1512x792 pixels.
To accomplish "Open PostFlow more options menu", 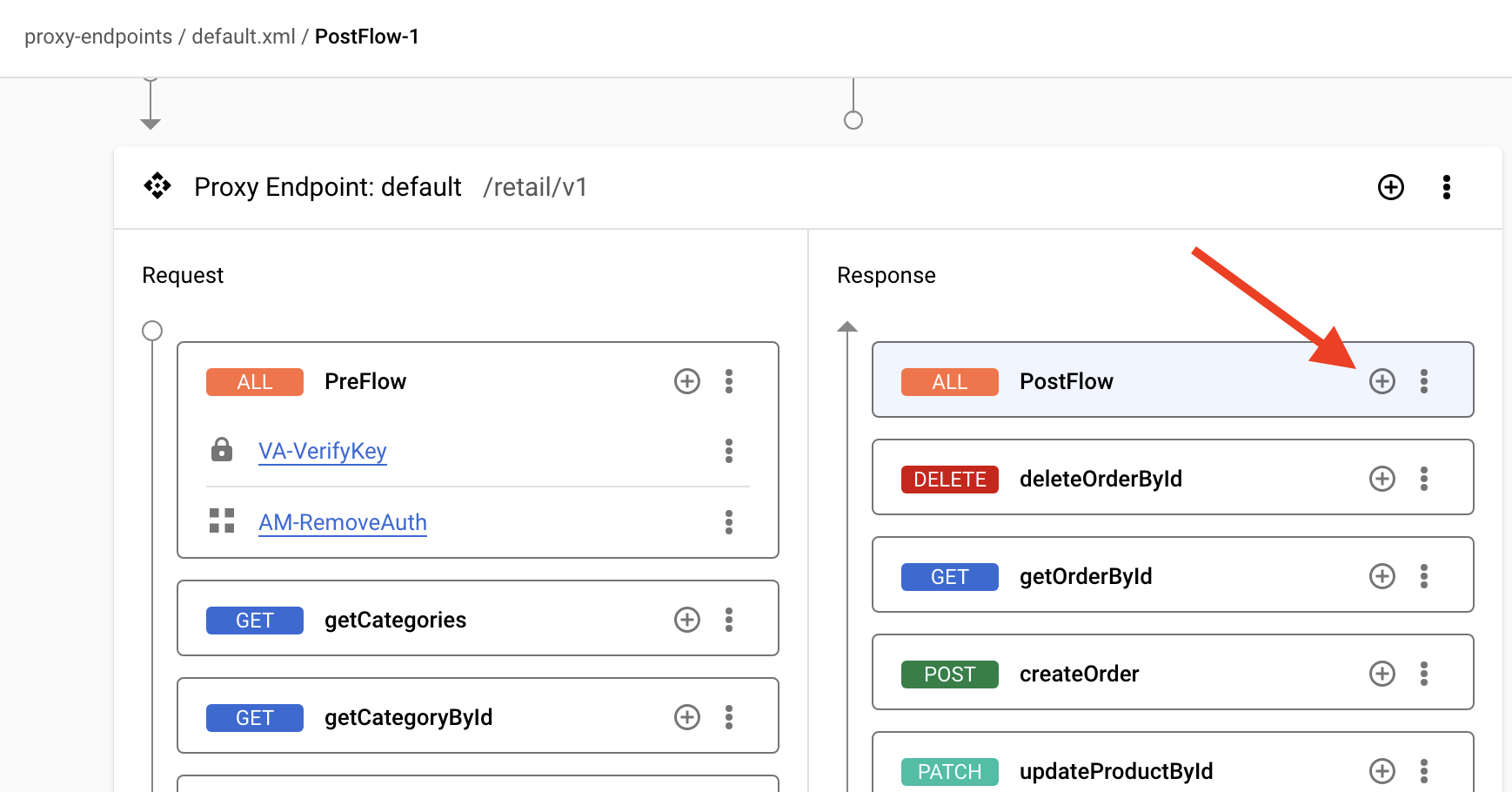I will click(1423, 381).
